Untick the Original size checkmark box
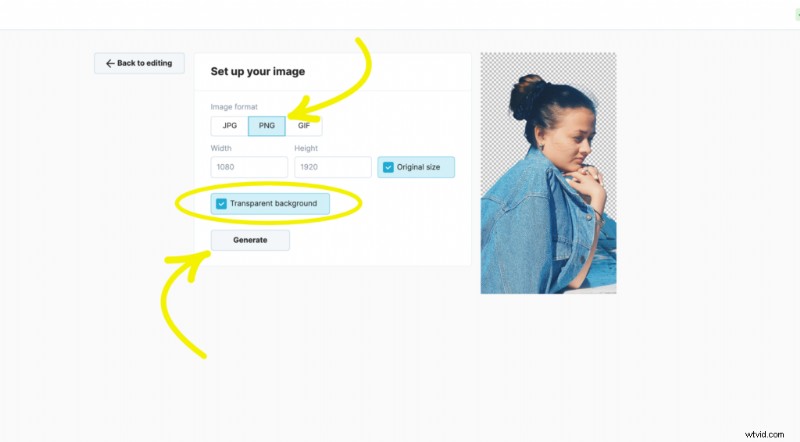The width and height of the screenshot is (800, 442). pos(388,167)
